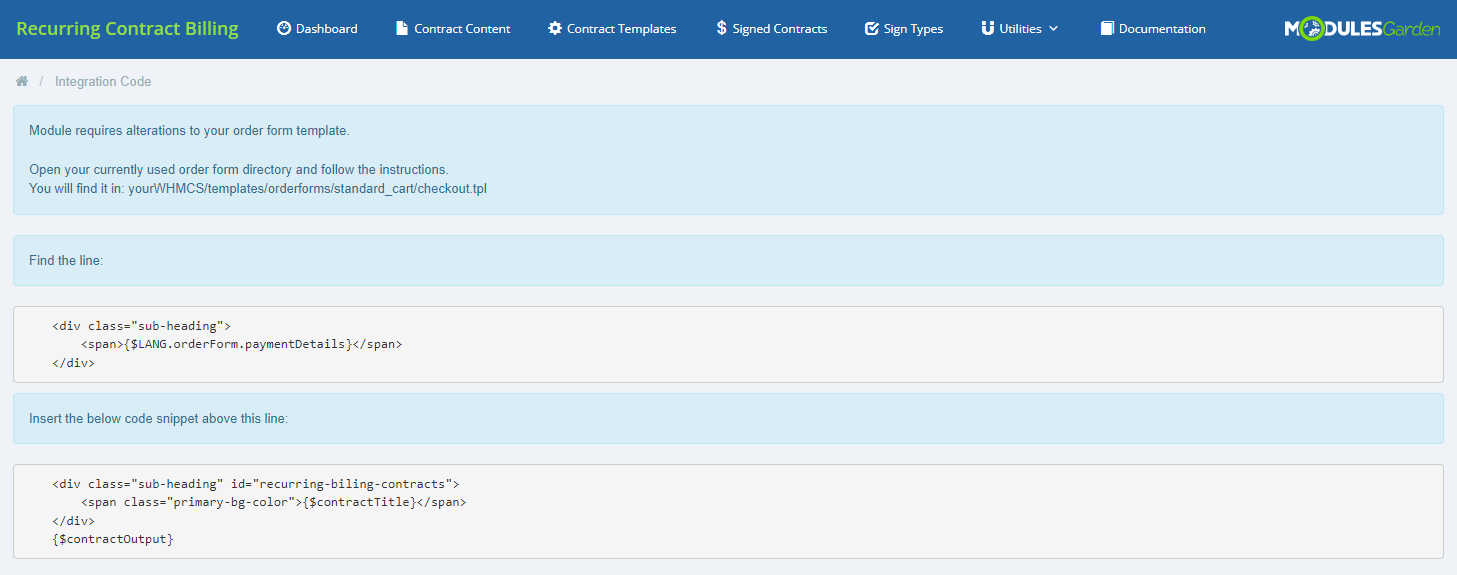Click the {$contractTitle} span code line
The width and height of the screenshot is (1457, 575).
click(274, 502)
